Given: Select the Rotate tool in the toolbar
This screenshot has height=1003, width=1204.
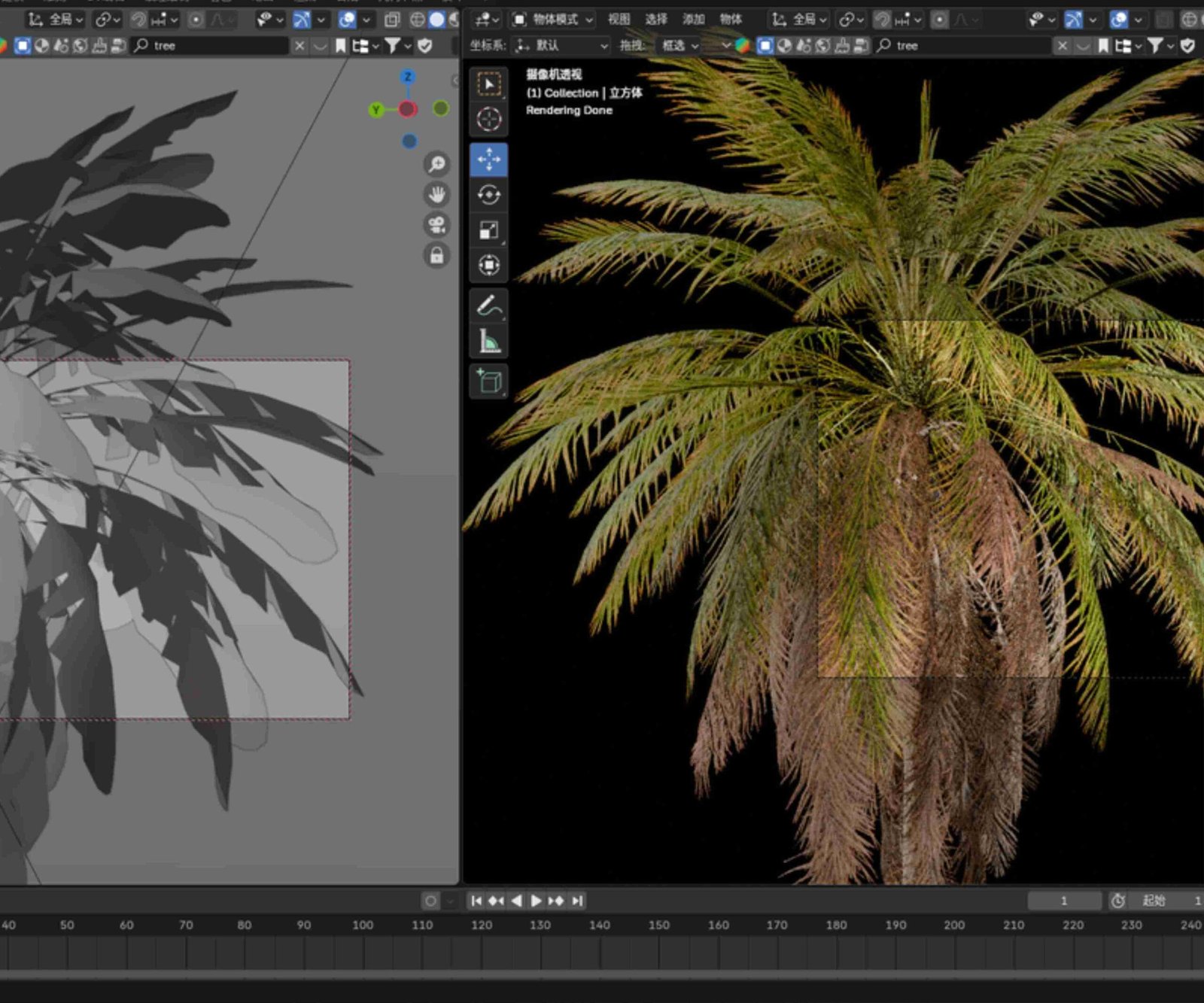Looking at the screenshot, I should coord(488,195).
